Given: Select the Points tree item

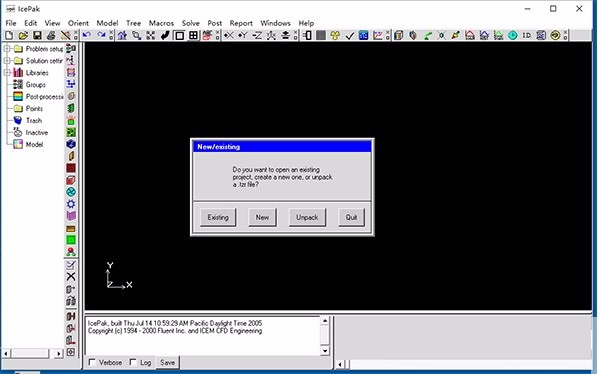Looking at the screenshot, I should (34, 109).
